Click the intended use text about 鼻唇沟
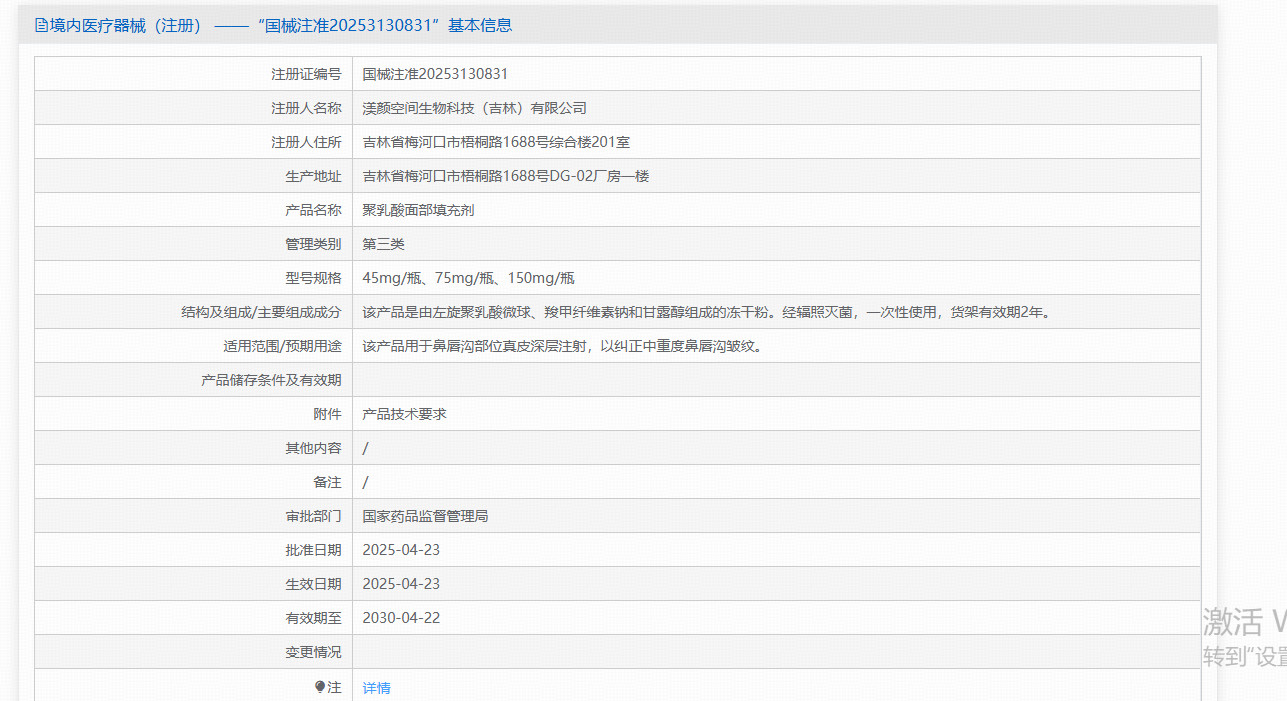Viewport: 1287px width, 701px height. tap(569, 346)
